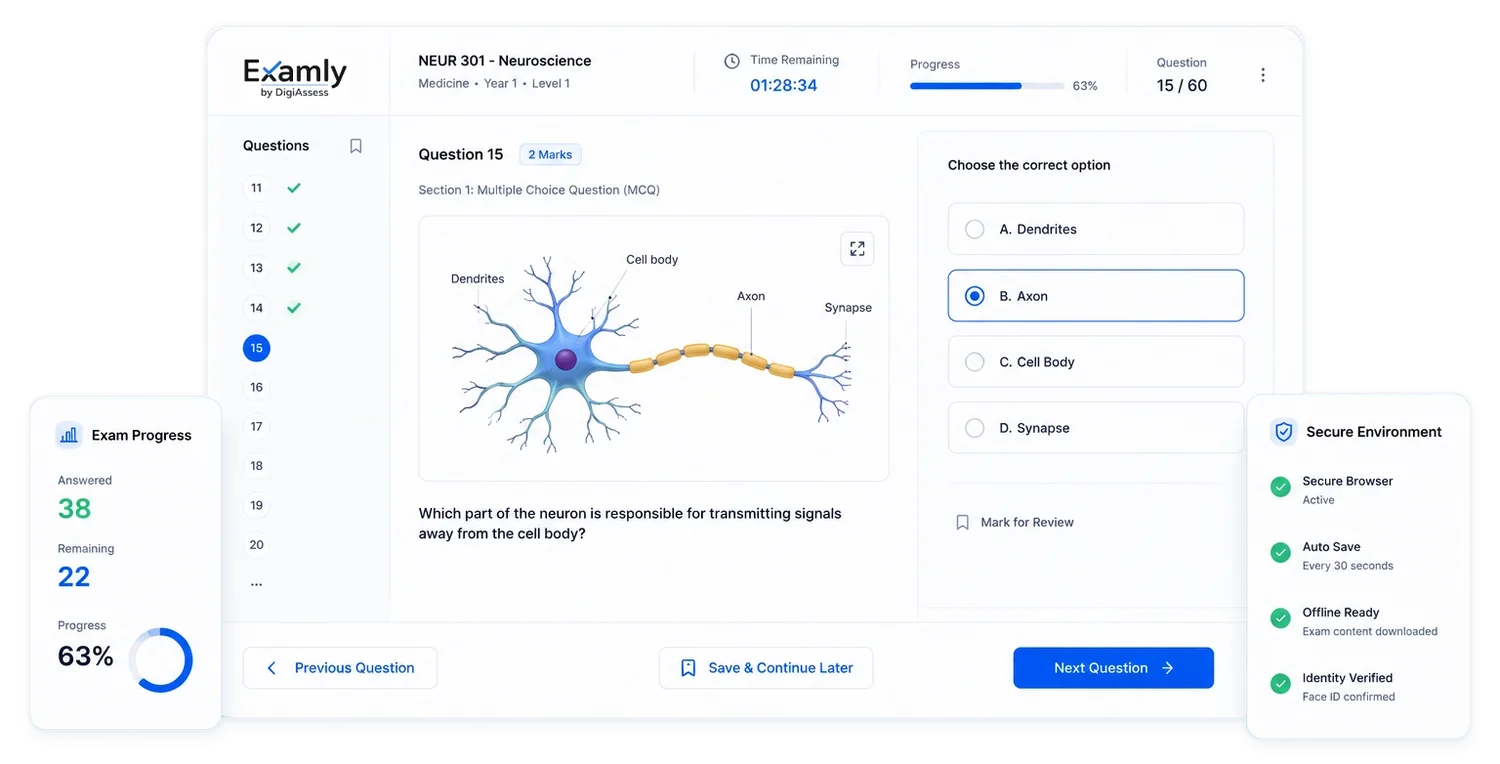Click the Examly logo

click(295, 77)
